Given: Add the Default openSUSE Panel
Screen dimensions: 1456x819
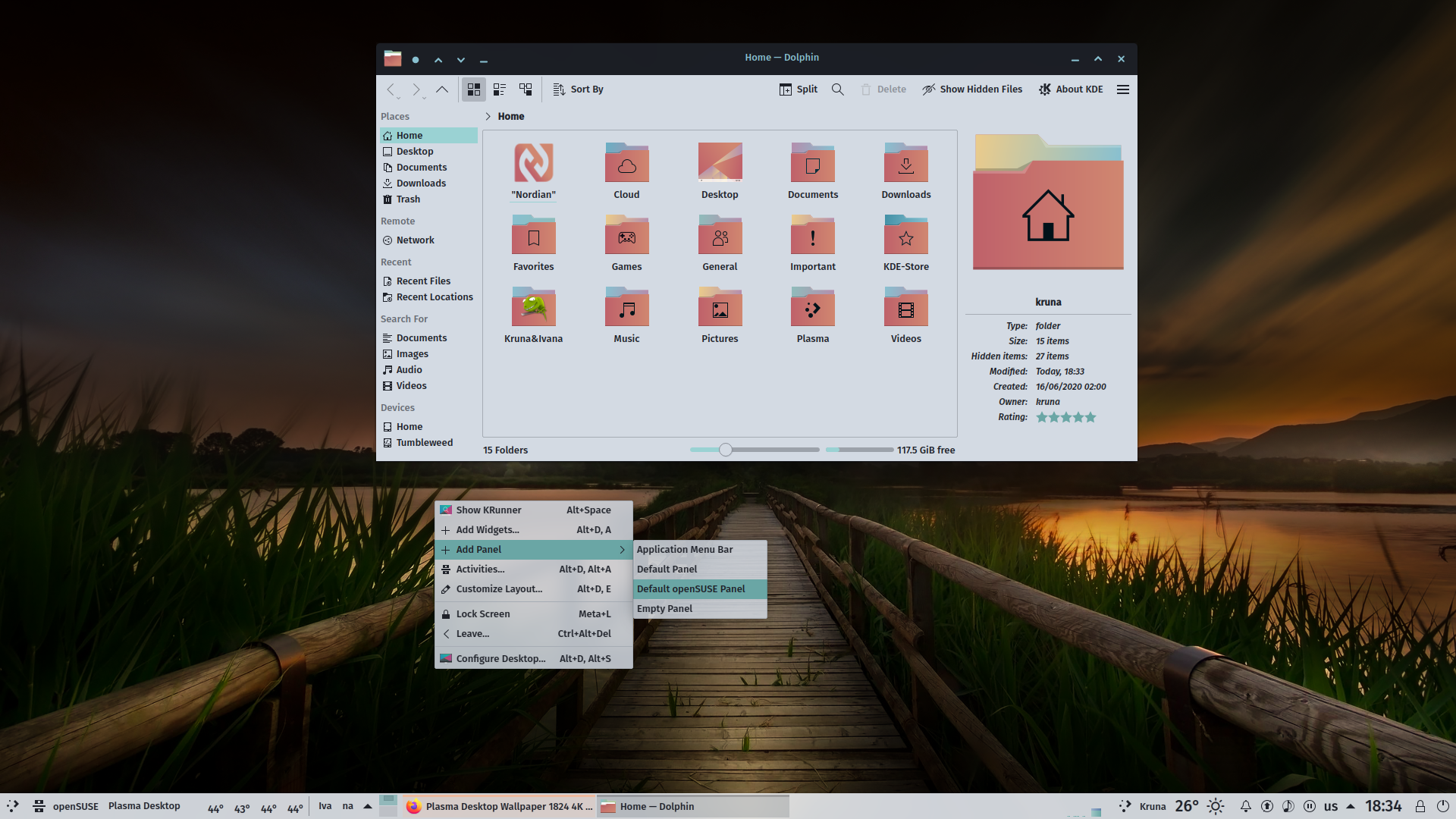Looking at the screenshot, I should (x=700, y=589).
